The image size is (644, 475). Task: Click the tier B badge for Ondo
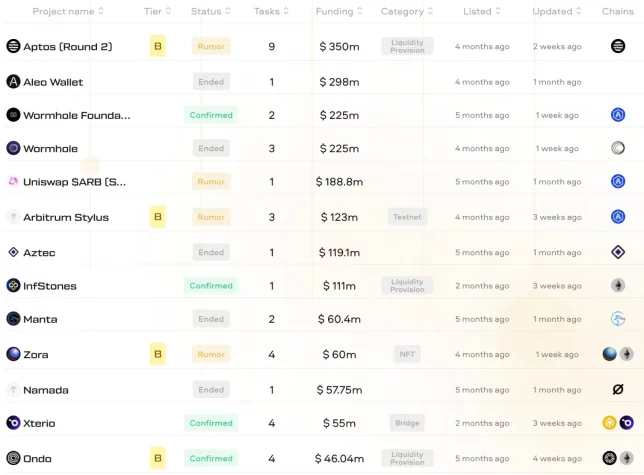(158, 458)
